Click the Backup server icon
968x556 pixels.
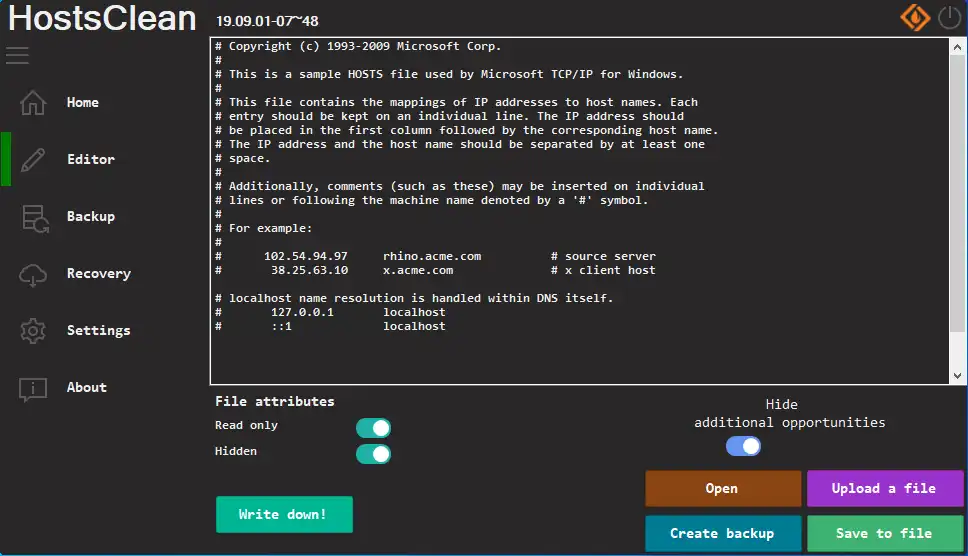pyautogui.click(x=35, y=218)
